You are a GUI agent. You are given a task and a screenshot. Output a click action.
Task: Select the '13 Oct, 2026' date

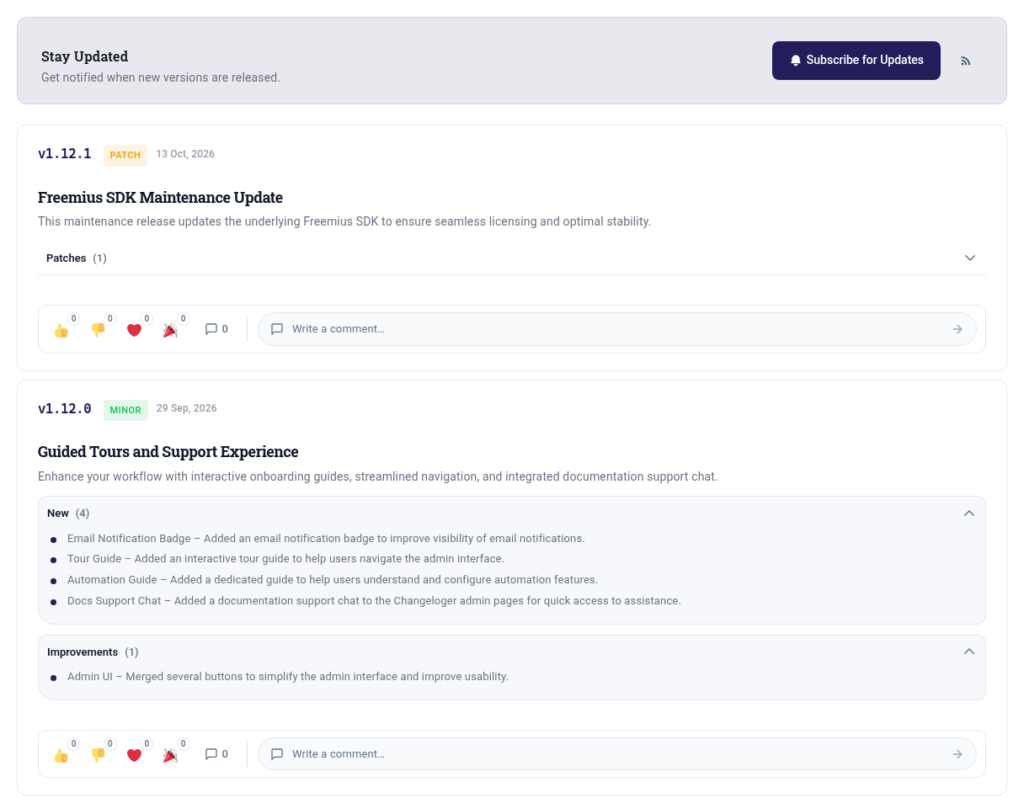185,154
